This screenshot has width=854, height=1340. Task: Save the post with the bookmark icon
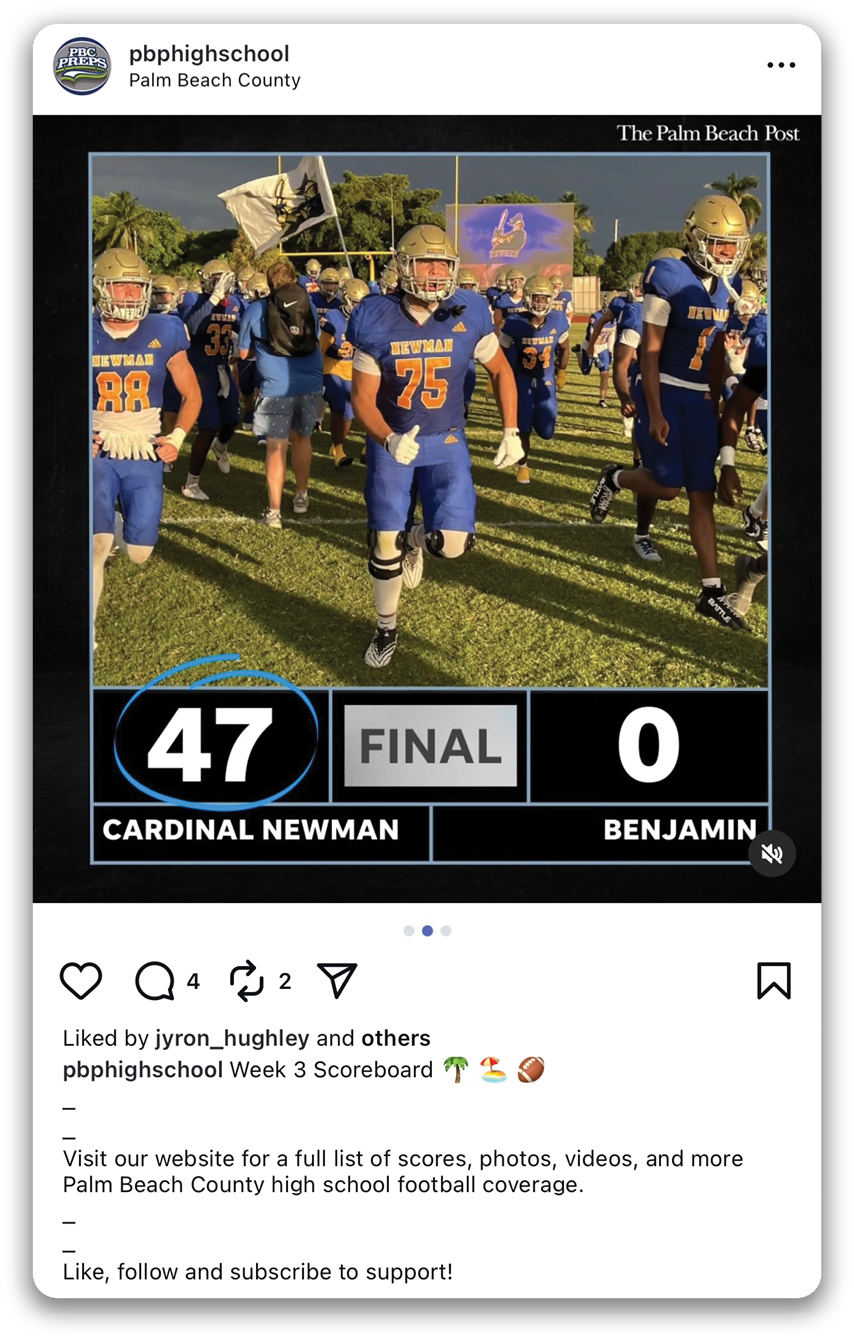click(774, 981)
